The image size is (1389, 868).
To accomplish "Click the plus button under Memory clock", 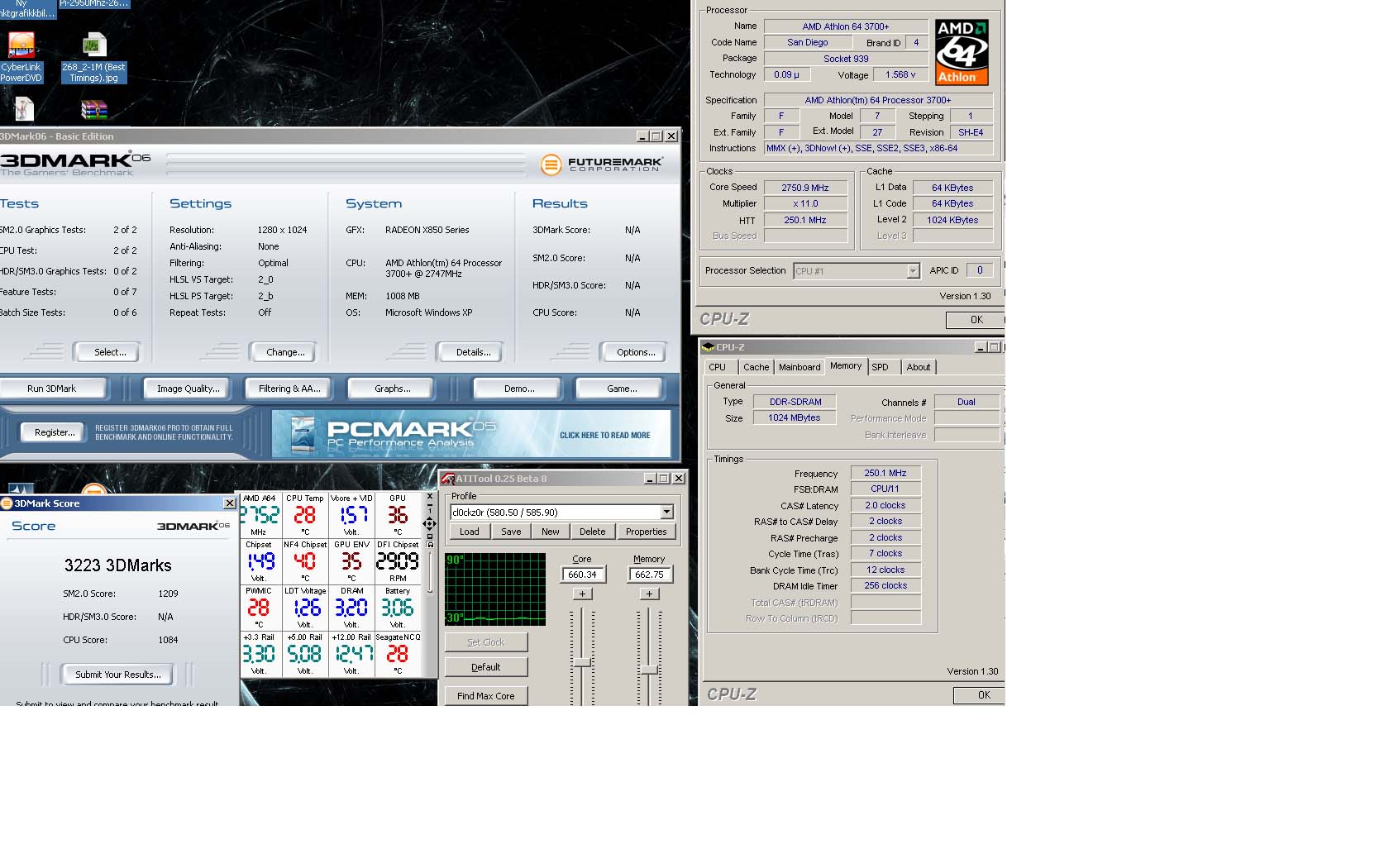I will tap(649, 594).
